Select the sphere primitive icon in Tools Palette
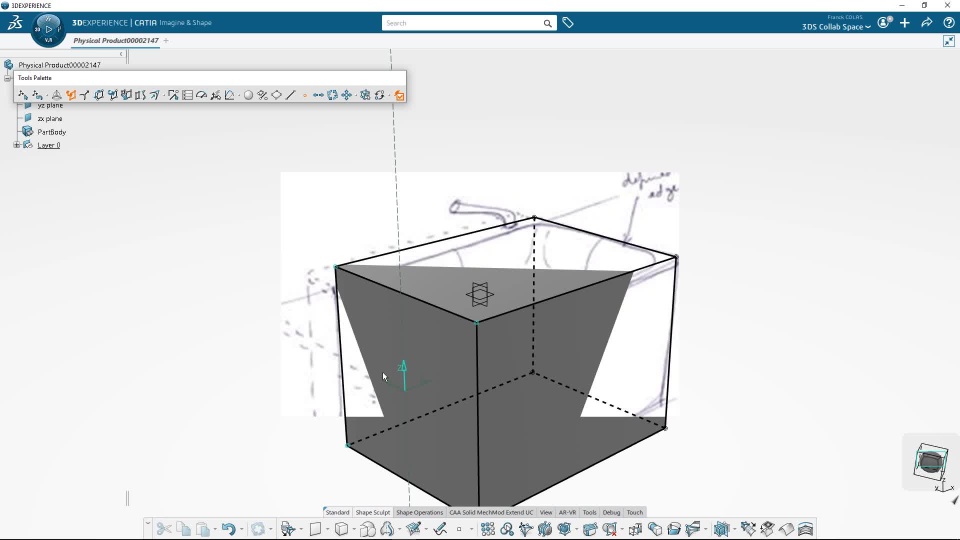This screenshot has height=540, width=960. (248, 95)
